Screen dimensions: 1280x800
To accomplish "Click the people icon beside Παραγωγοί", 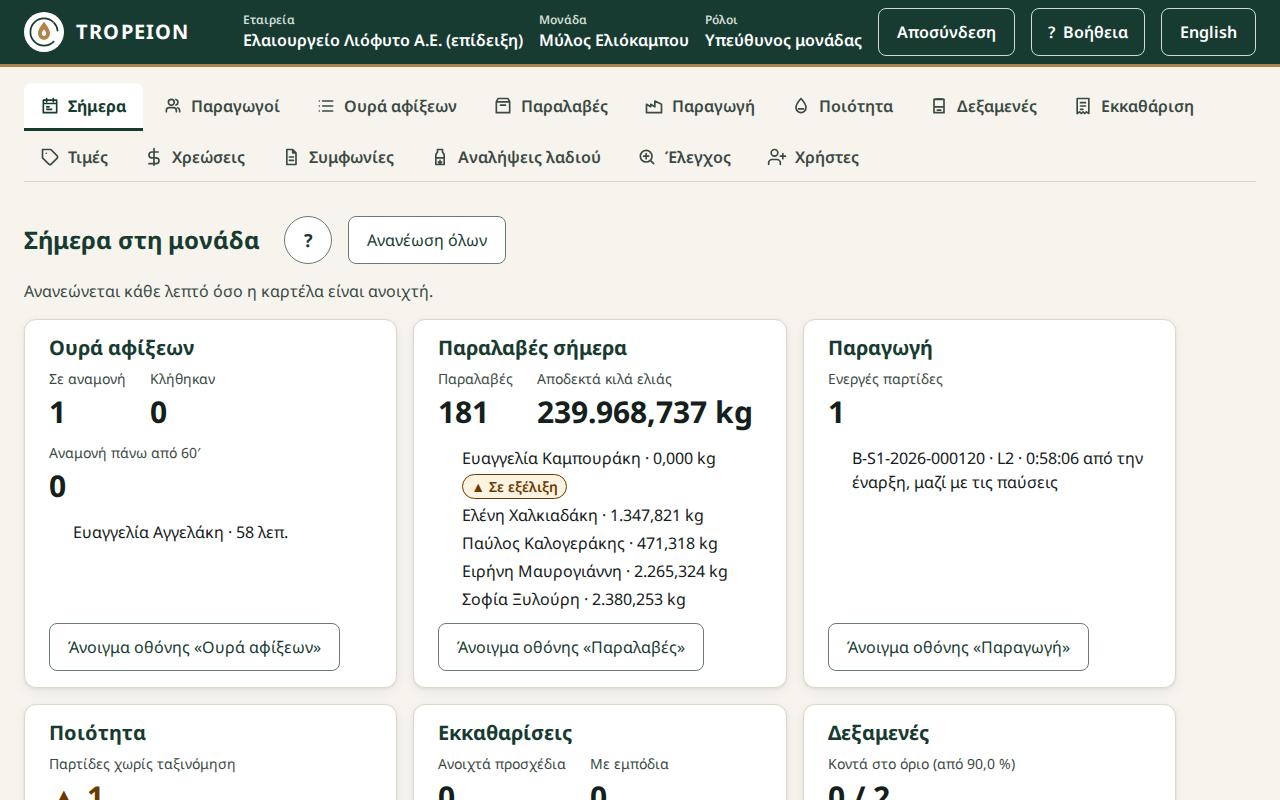I will [173, 106].
